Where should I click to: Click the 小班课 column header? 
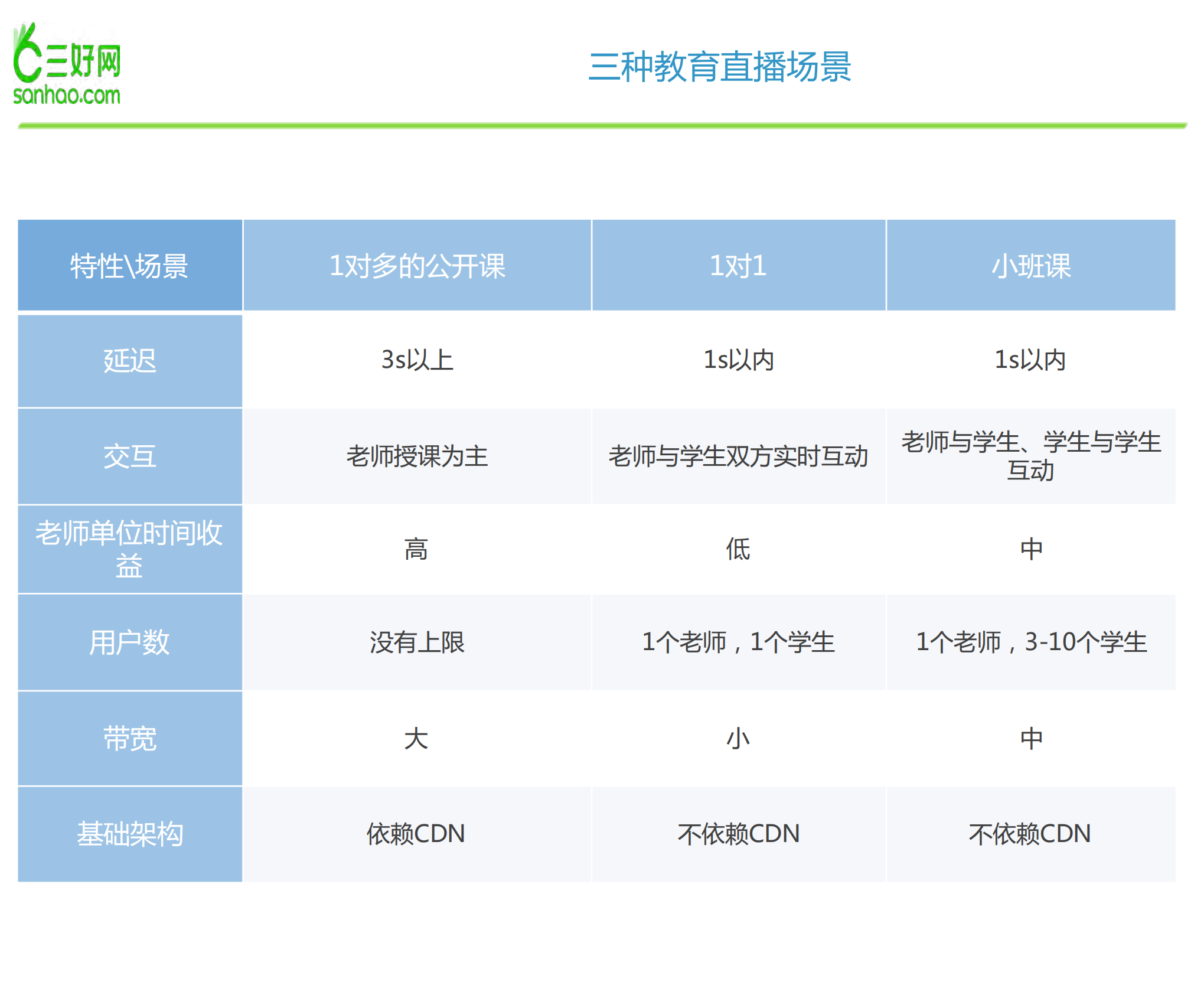[x=1031, y=265]
